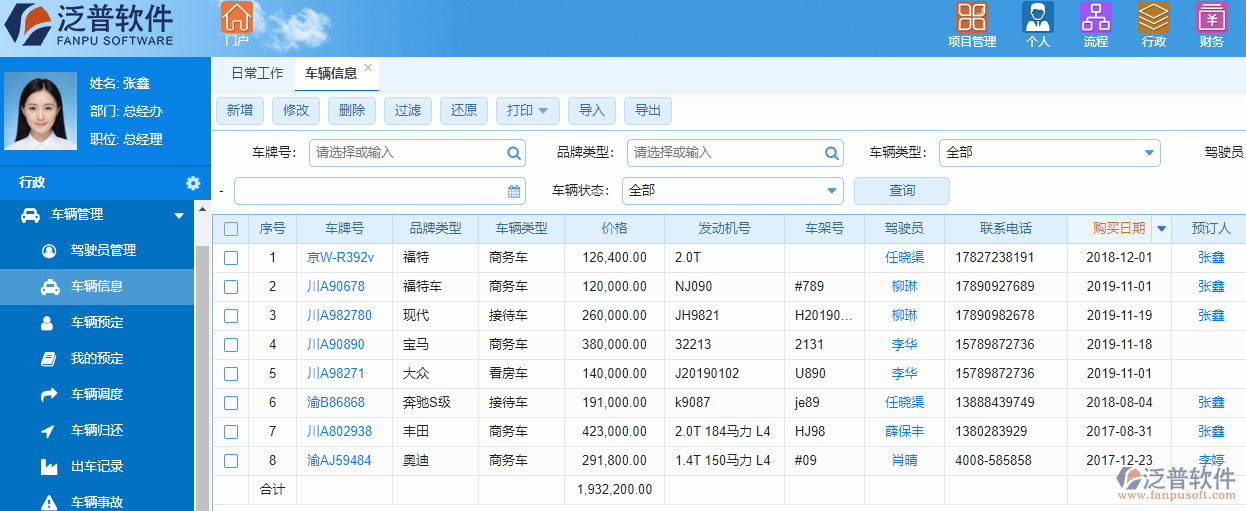Click search icon in 车牌号 field

(x=514, y=153)
